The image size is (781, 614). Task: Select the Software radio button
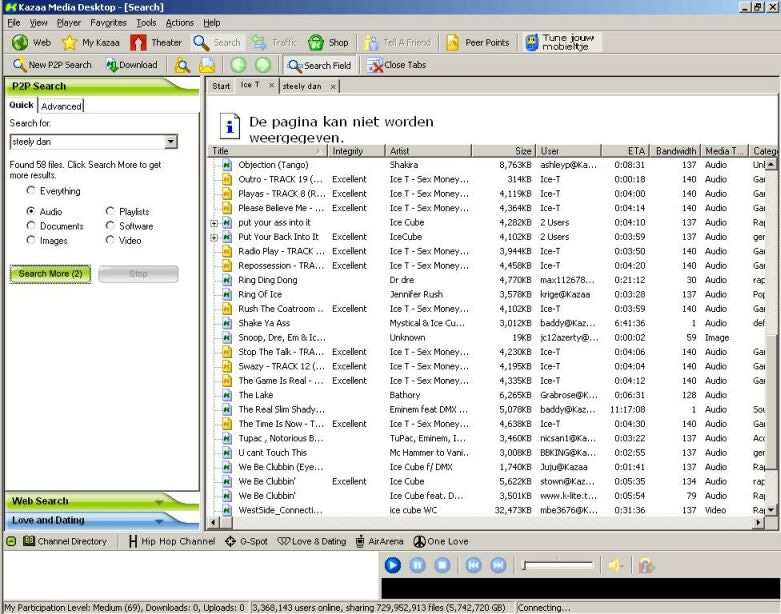point(110,226)
